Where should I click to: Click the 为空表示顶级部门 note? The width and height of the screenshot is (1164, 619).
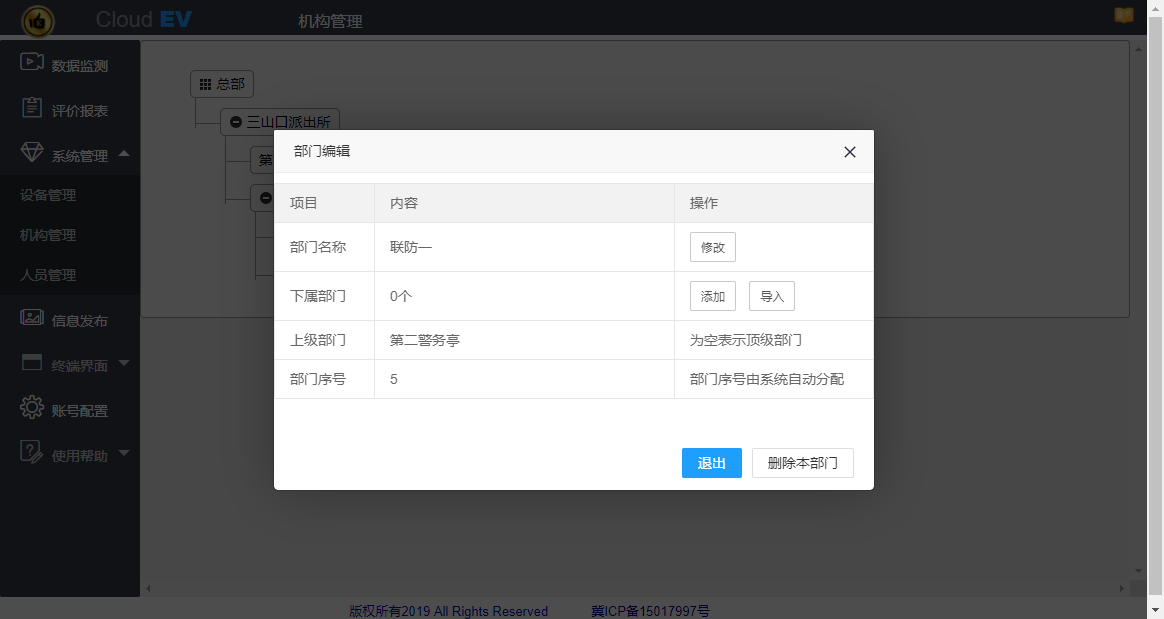click(746, 340)
